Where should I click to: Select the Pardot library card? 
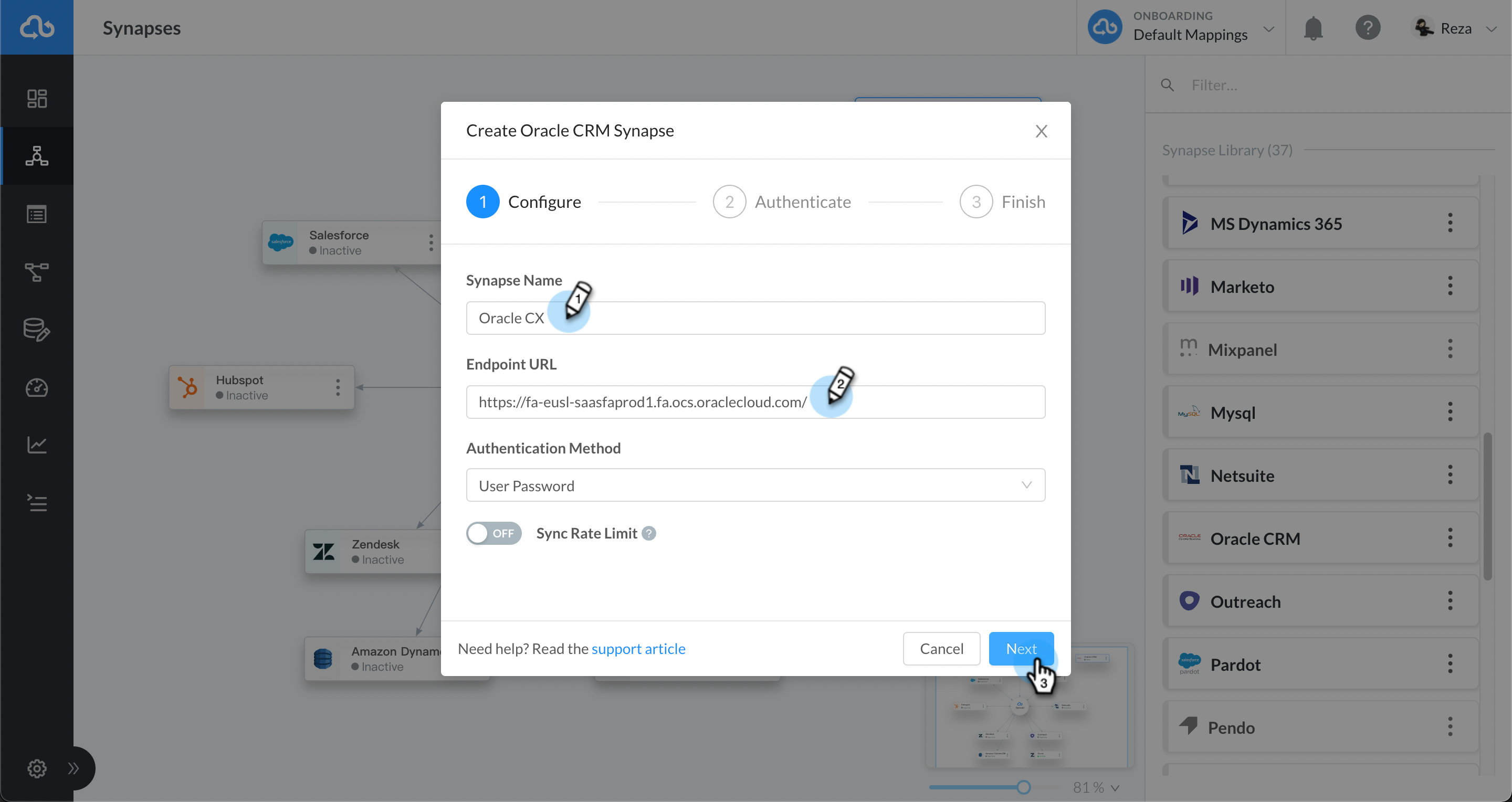[x=1321, y=664]
